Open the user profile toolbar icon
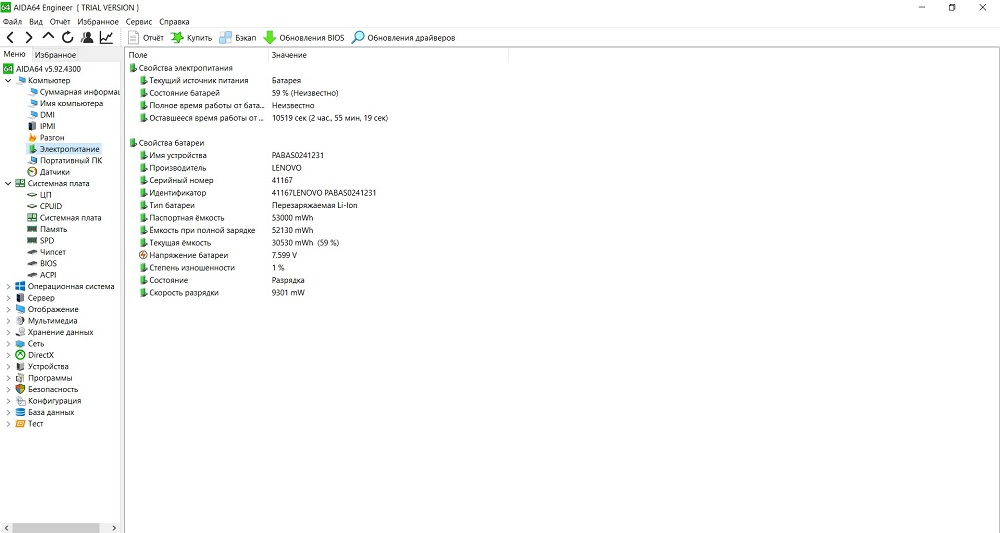The width and height of the screenshot is (1000, 533). tap(87, 38)
